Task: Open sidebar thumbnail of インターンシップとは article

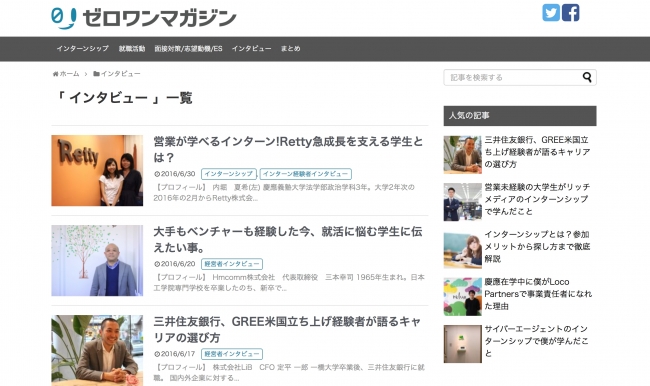Action: (463, 250)
